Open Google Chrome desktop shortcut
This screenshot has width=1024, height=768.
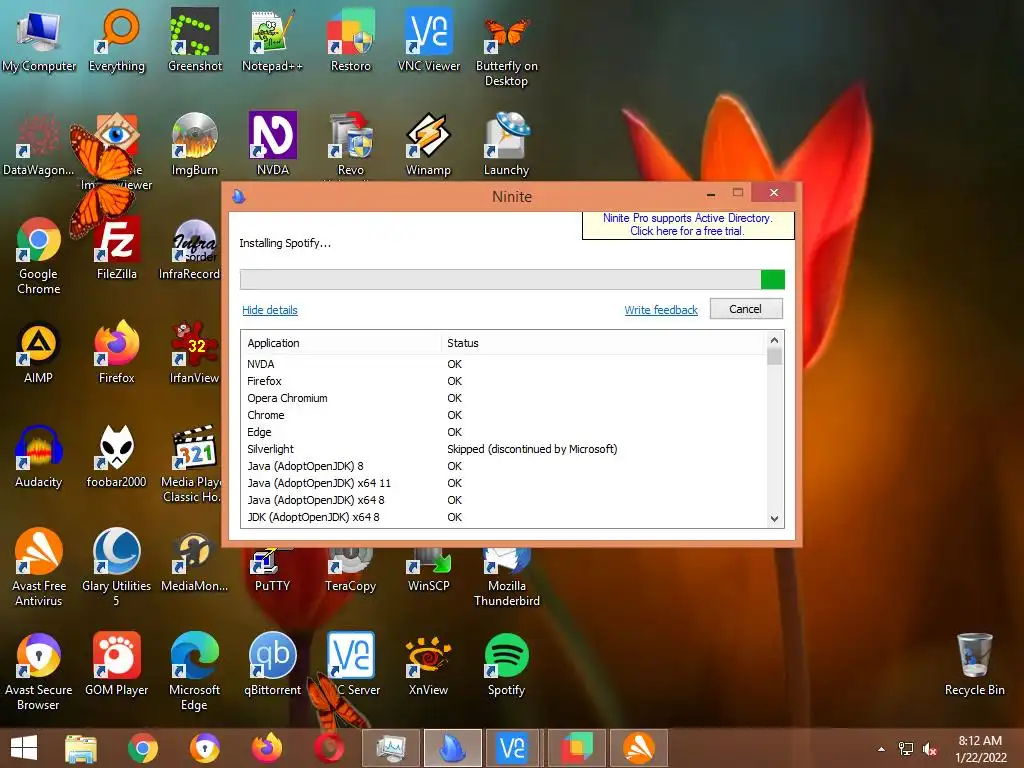39,255
